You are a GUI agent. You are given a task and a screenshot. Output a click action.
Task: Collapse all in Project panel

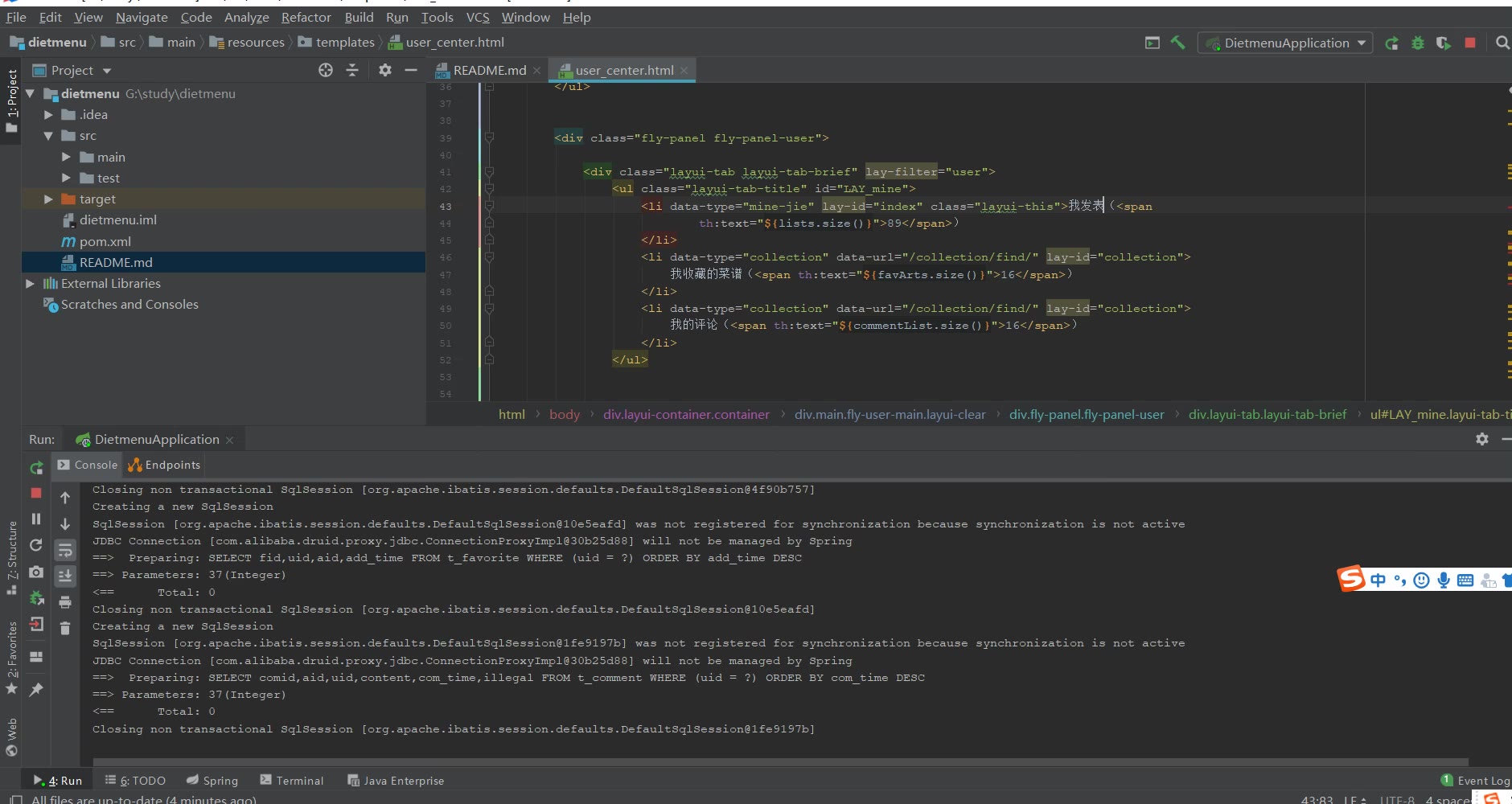[x=352, y=70]
